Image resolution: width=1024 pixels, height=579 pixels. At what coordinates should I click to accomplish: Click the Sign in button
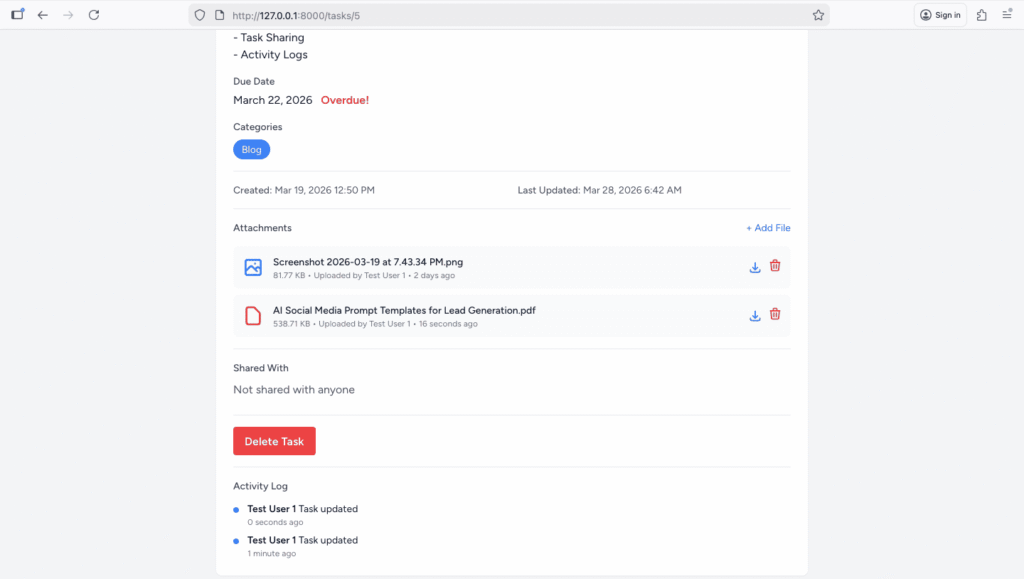pos(940,15)
